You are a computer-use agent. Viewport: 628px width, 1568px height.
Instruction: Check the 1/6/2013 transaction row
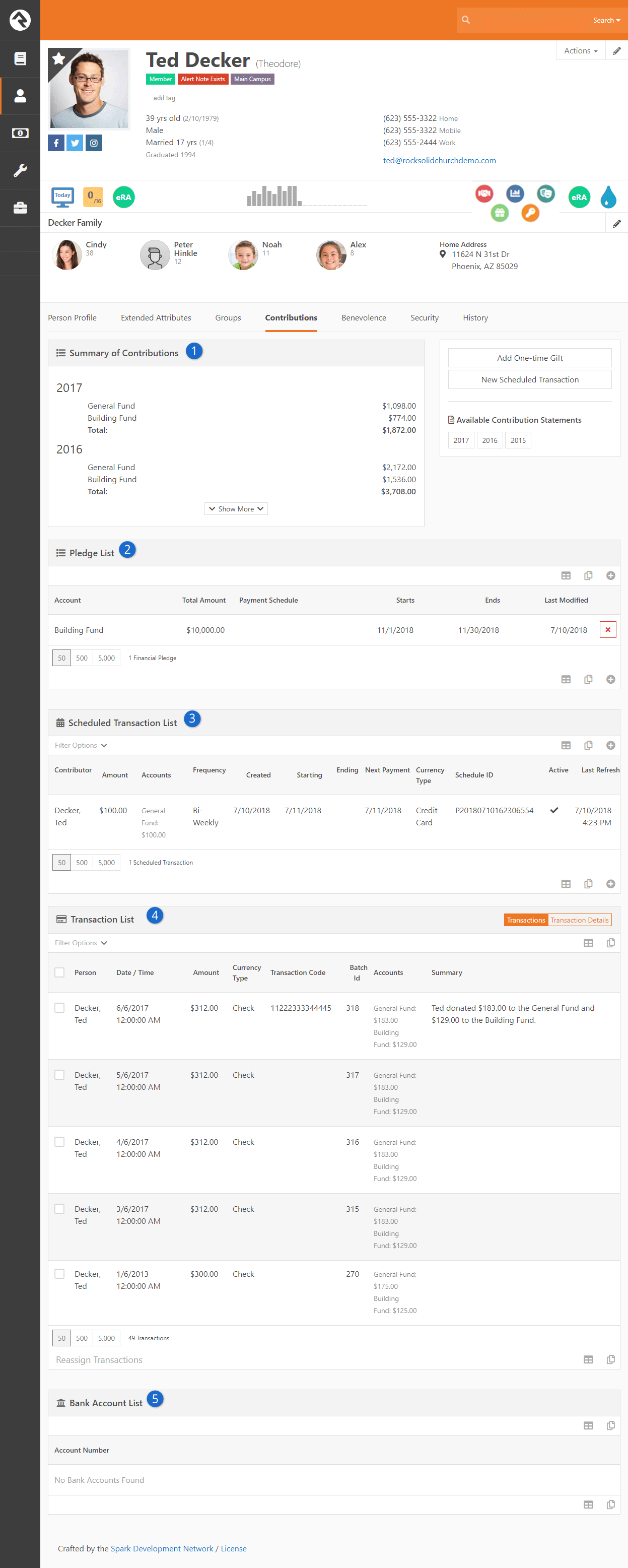pos(59,1273)
